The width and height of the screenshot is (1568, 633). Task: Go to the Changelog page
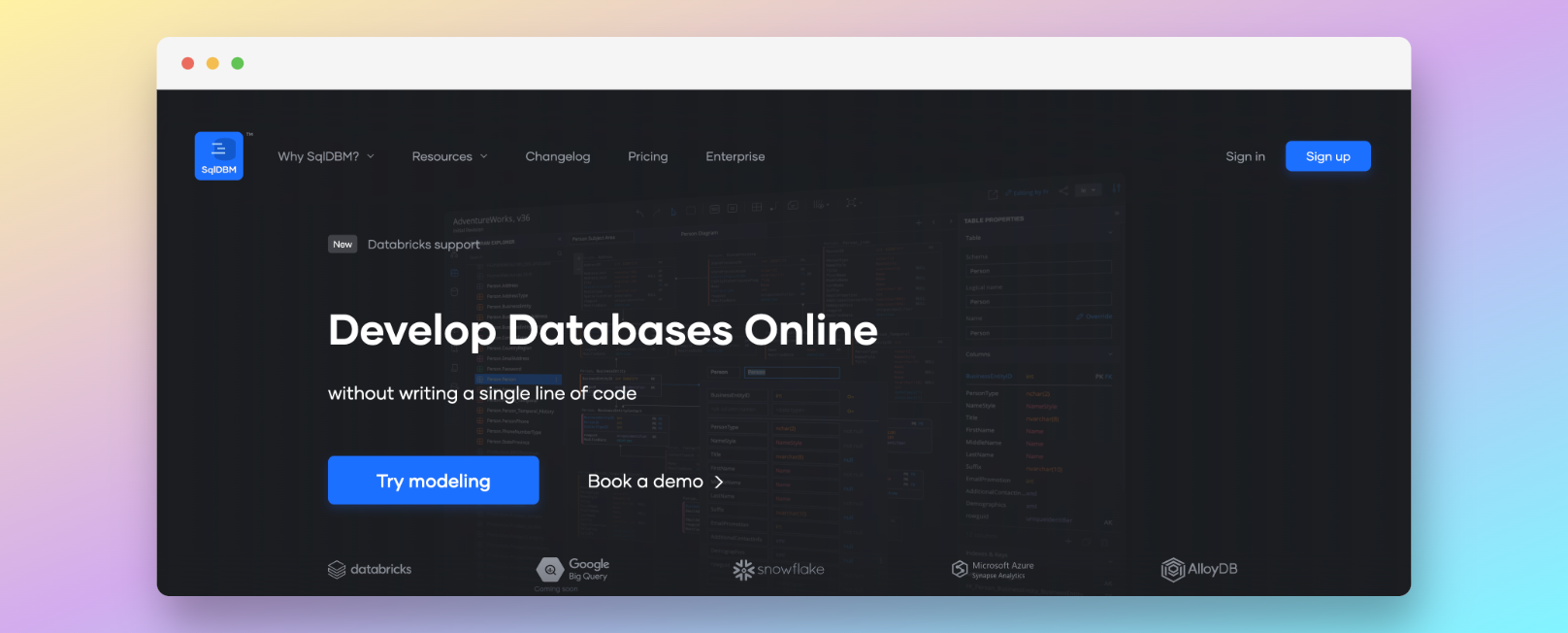(x=557, y=156)
